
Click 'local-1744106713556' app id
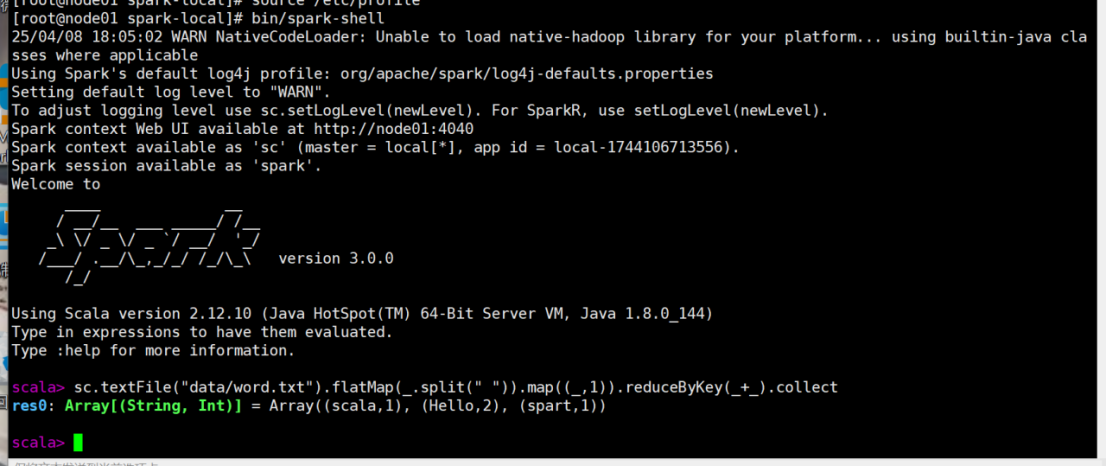tap(638, 148)
